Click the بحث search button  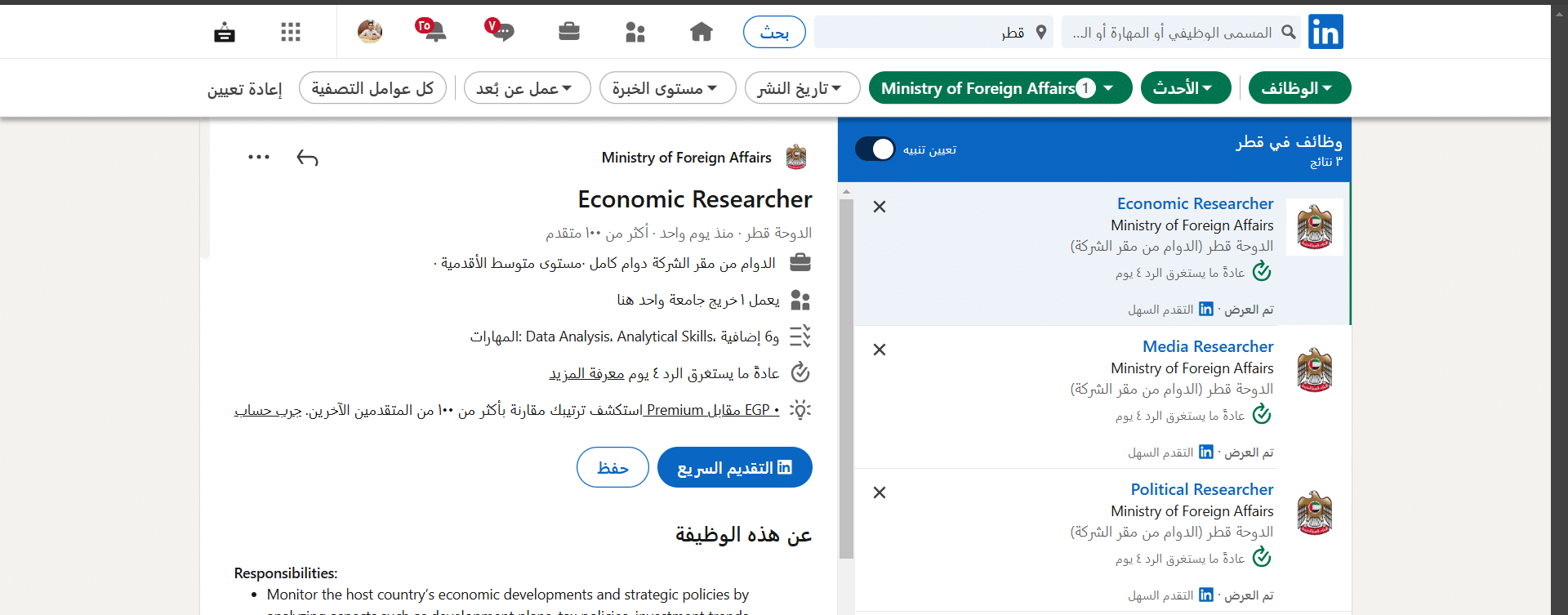774,32
